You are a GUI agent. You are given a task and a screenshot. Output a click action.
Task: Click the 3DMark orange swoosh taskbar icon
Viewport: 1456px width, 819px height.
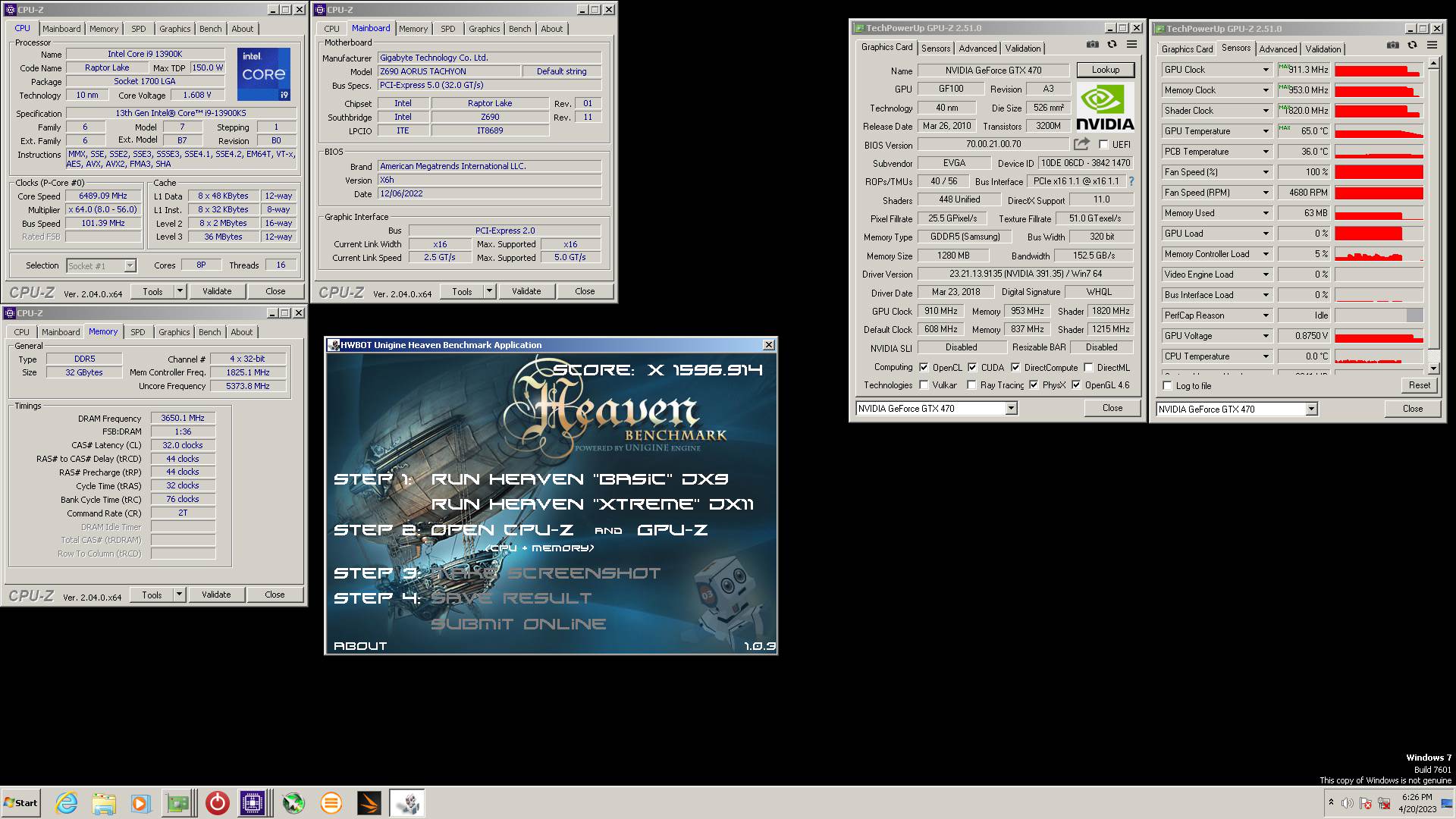click(369, 803)
